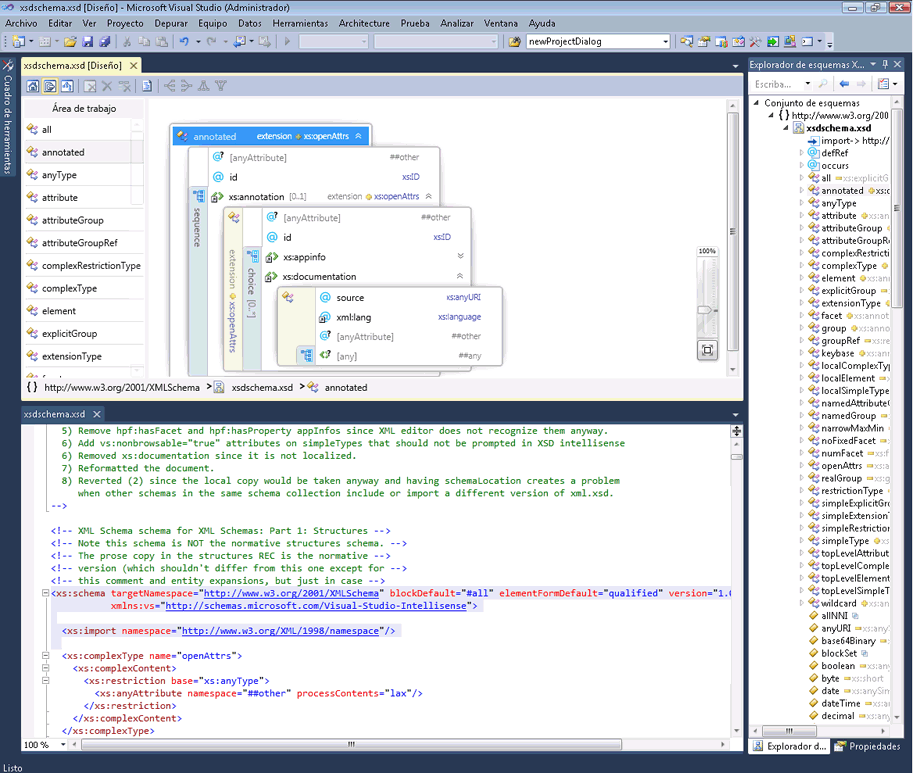
Task: Collapse the Conjunto de esquemas tree node
Action: [756, 103]
